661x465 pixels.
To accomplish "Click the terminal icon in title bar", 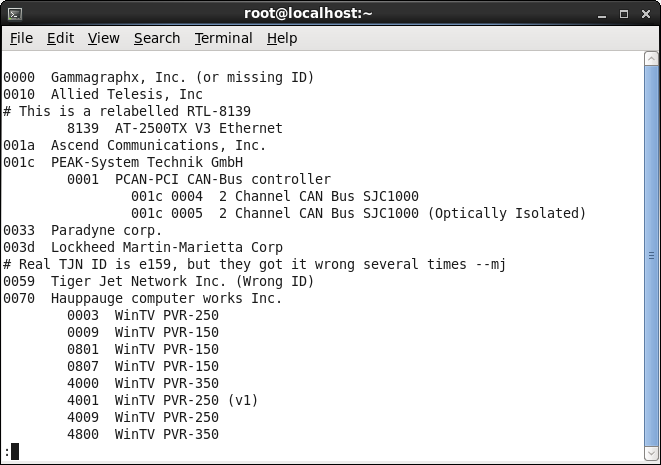I will pyautogui.click(x=14, y=13).
